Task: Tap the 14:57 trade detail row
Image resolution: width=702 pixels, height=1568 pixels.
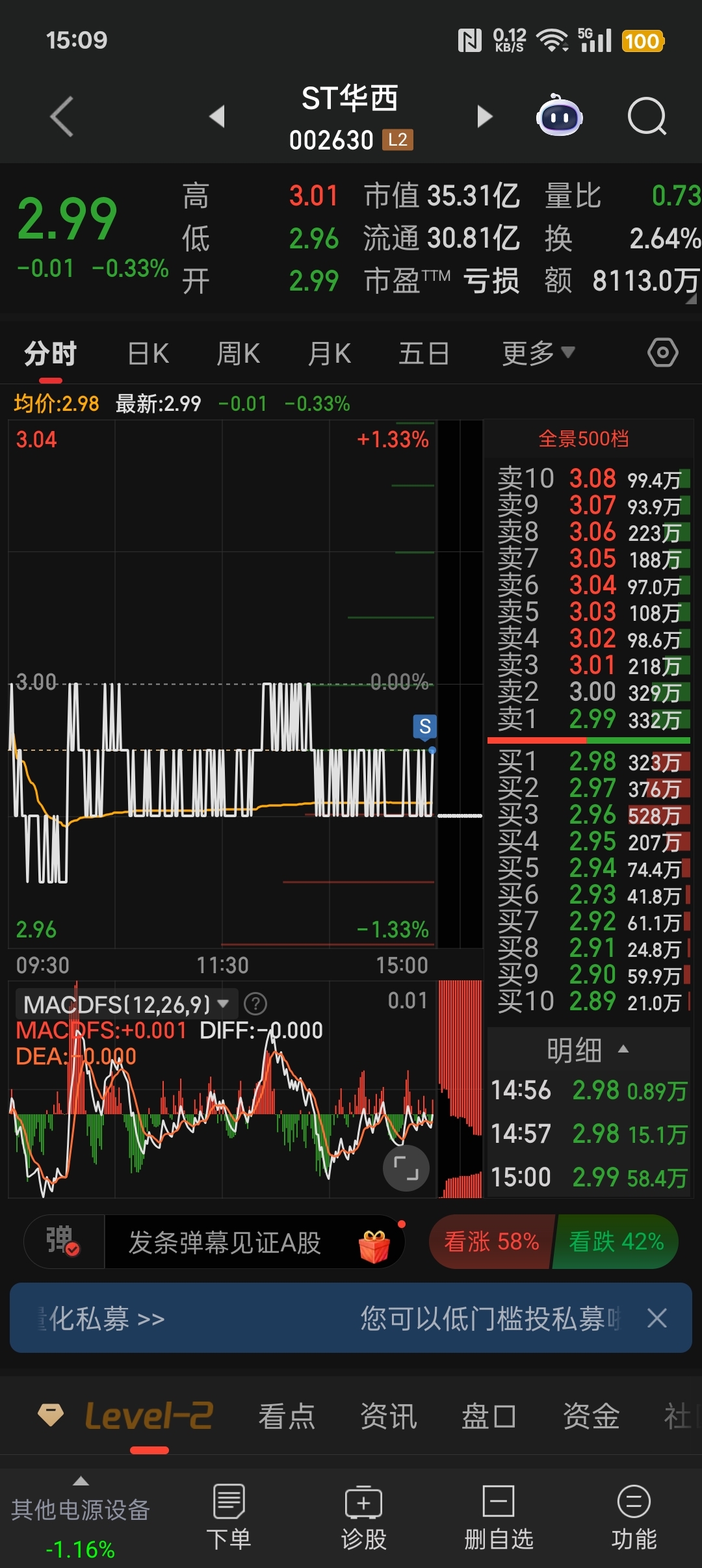Action: pos(589,1134)
